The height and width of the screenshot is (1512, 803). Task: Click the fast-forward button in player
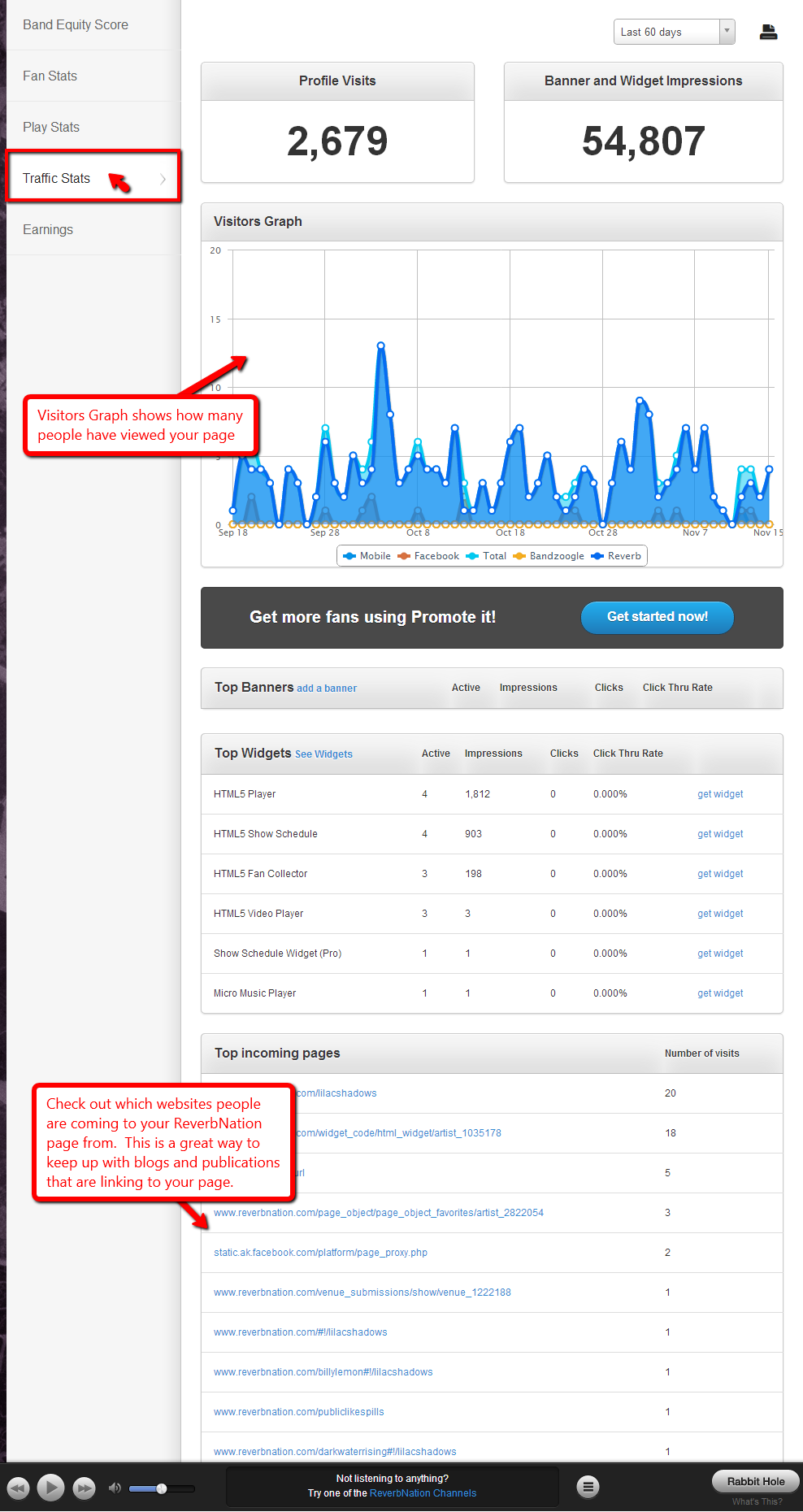84,1488
